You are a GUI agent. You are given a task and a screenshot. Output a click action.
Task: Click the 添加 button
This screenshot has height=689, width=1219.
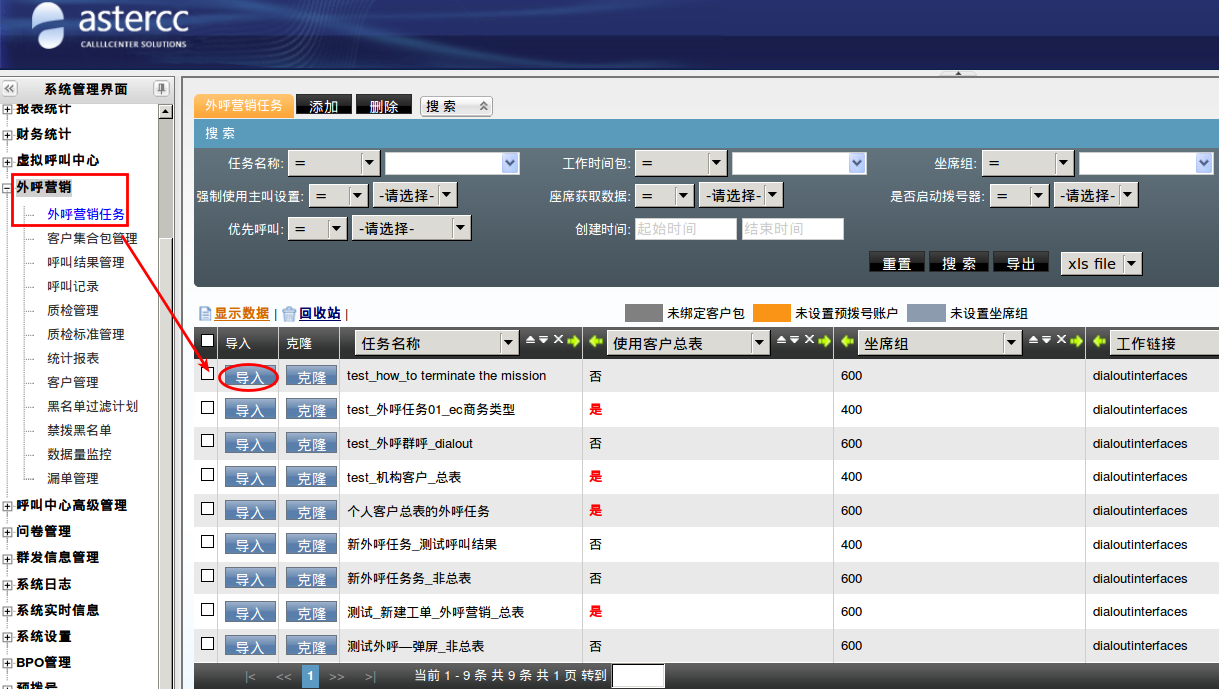coord(323,106)
